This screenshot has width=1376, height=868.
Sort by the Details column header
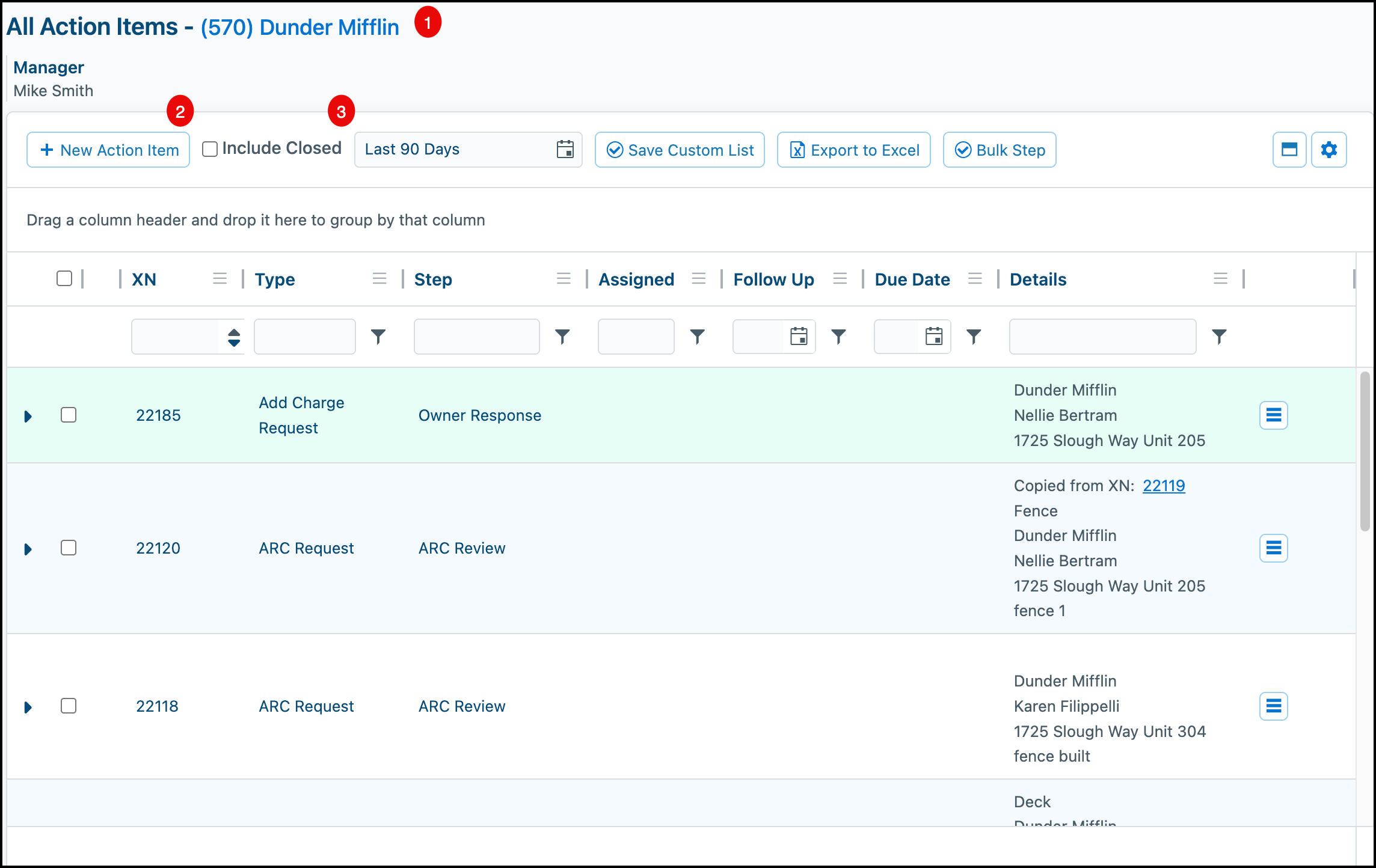[x=1038, y=280]
